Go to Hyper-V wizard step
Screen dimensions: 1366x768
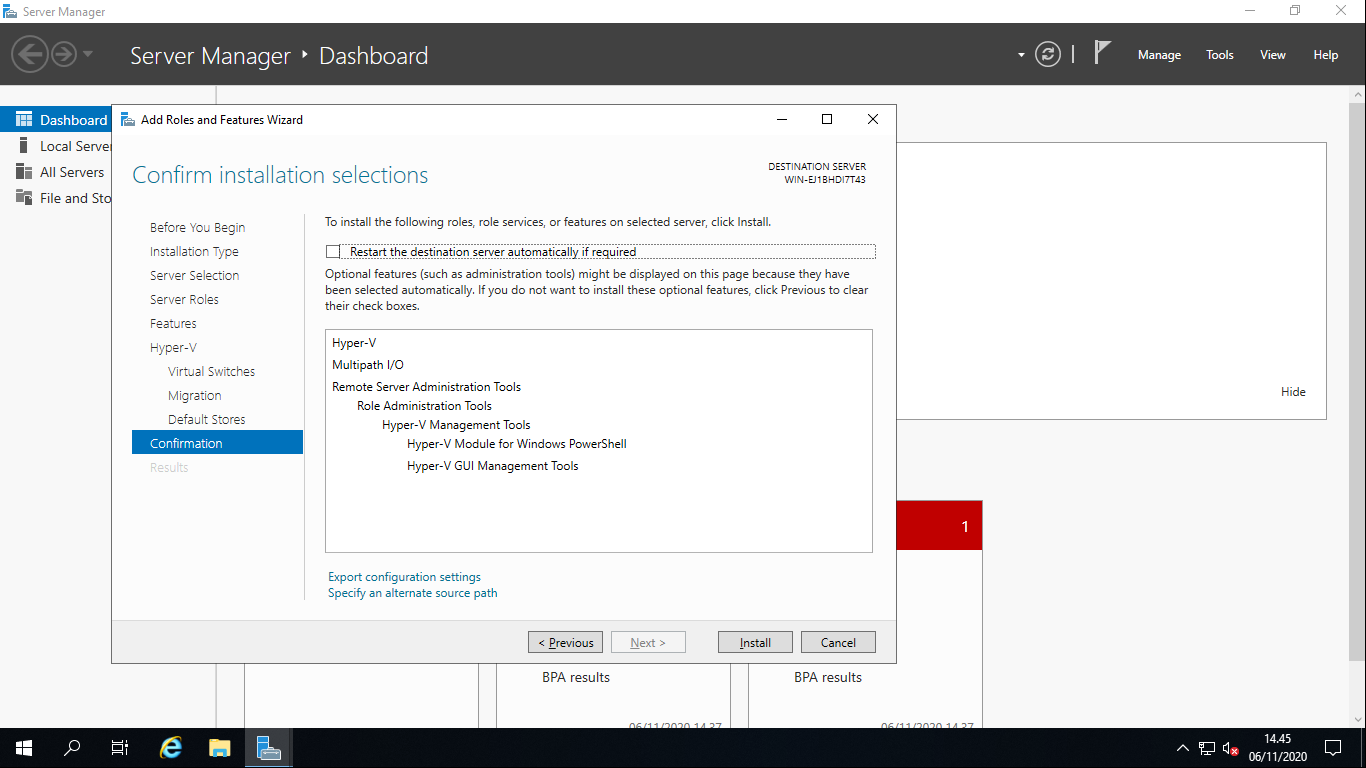[173, 348]
